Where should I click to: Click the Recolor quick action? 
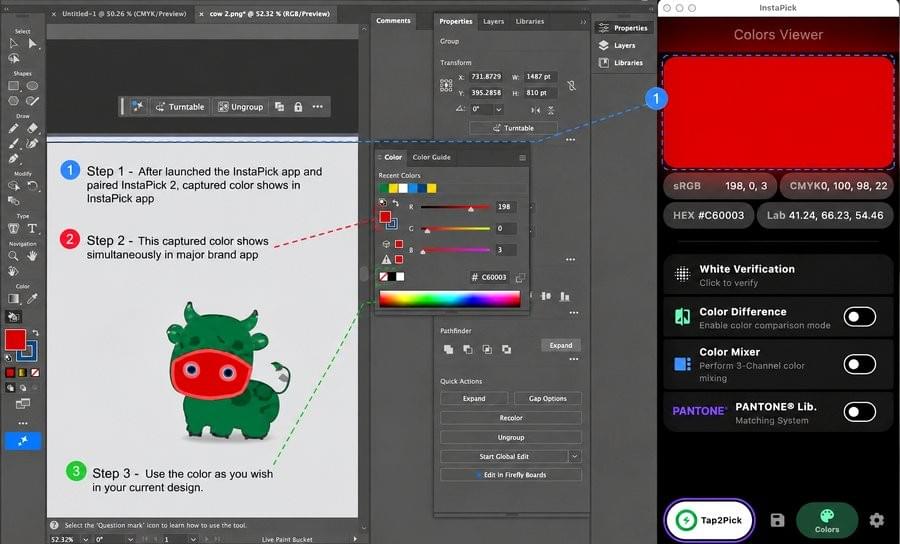511,418
